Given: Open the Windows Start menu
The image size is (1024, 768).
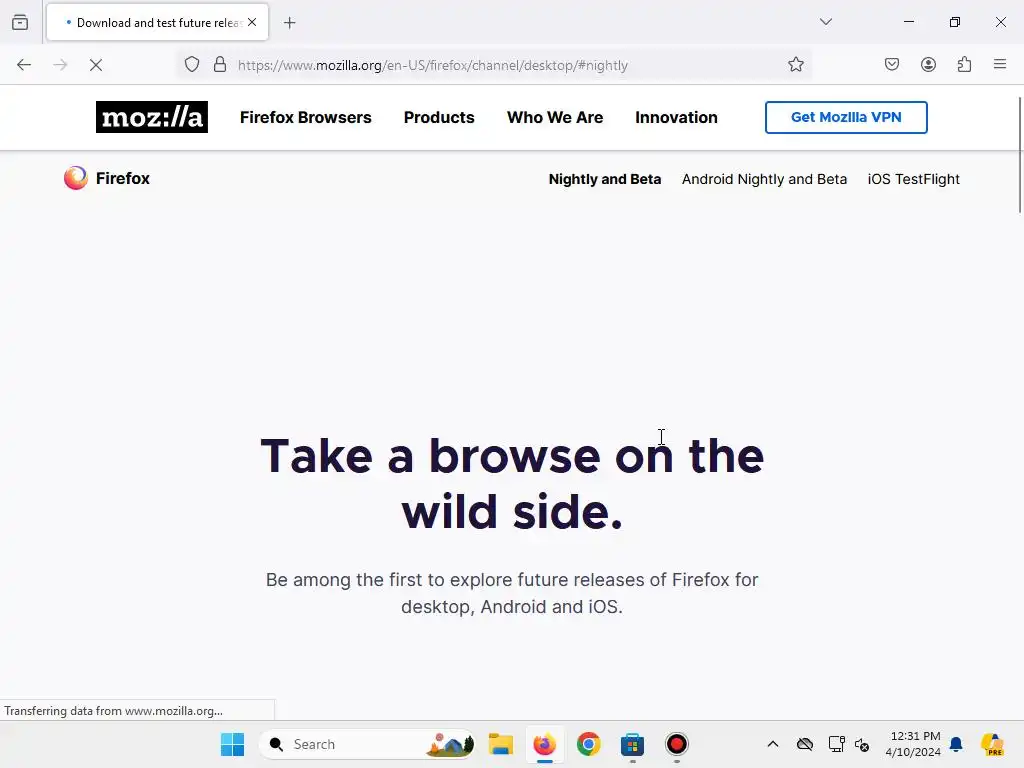Looking at the screenshot, I should (232, 744).
